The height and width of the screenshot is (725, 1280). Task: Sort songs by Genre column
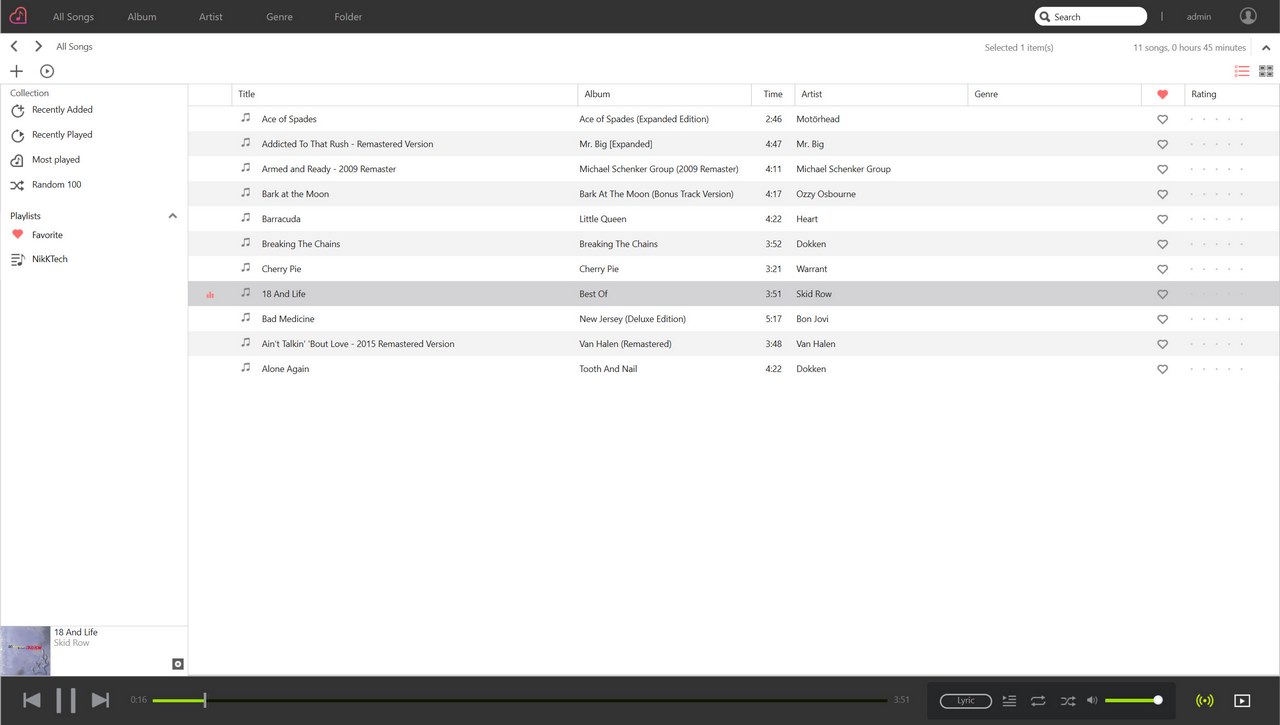coord(1054,94)
